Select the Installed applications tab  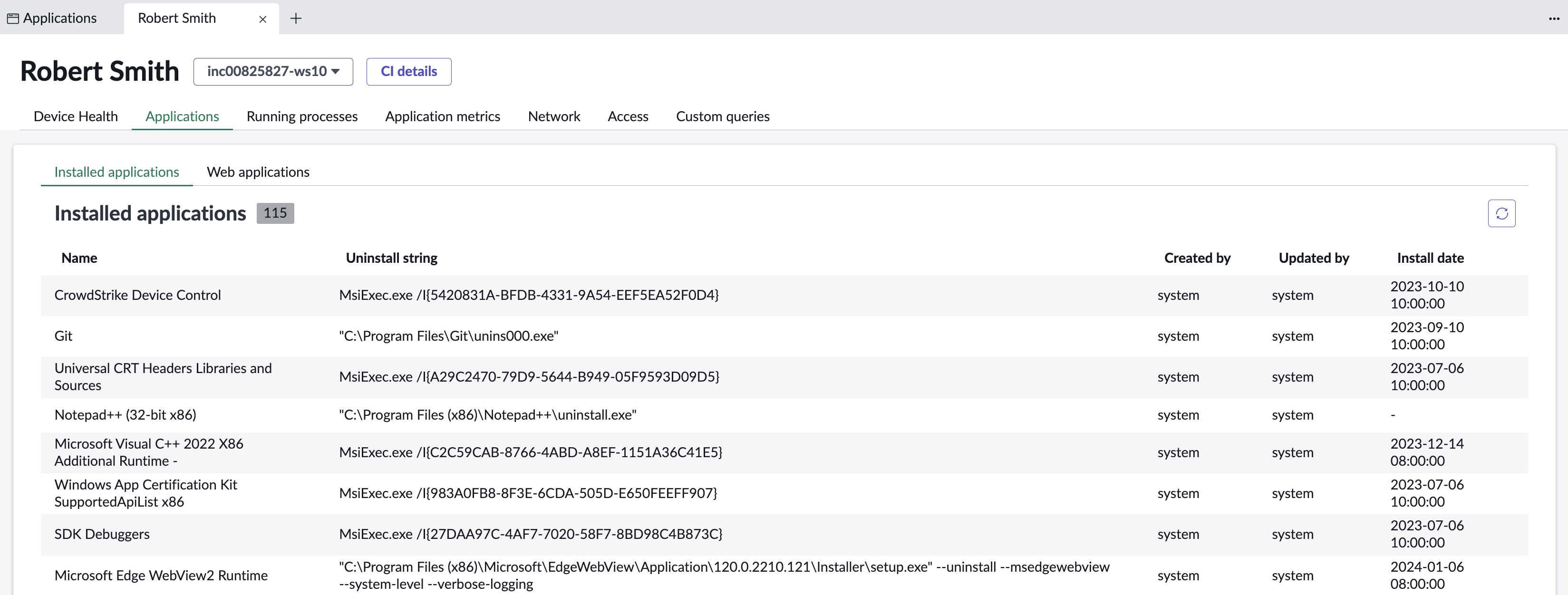[117, 172]
